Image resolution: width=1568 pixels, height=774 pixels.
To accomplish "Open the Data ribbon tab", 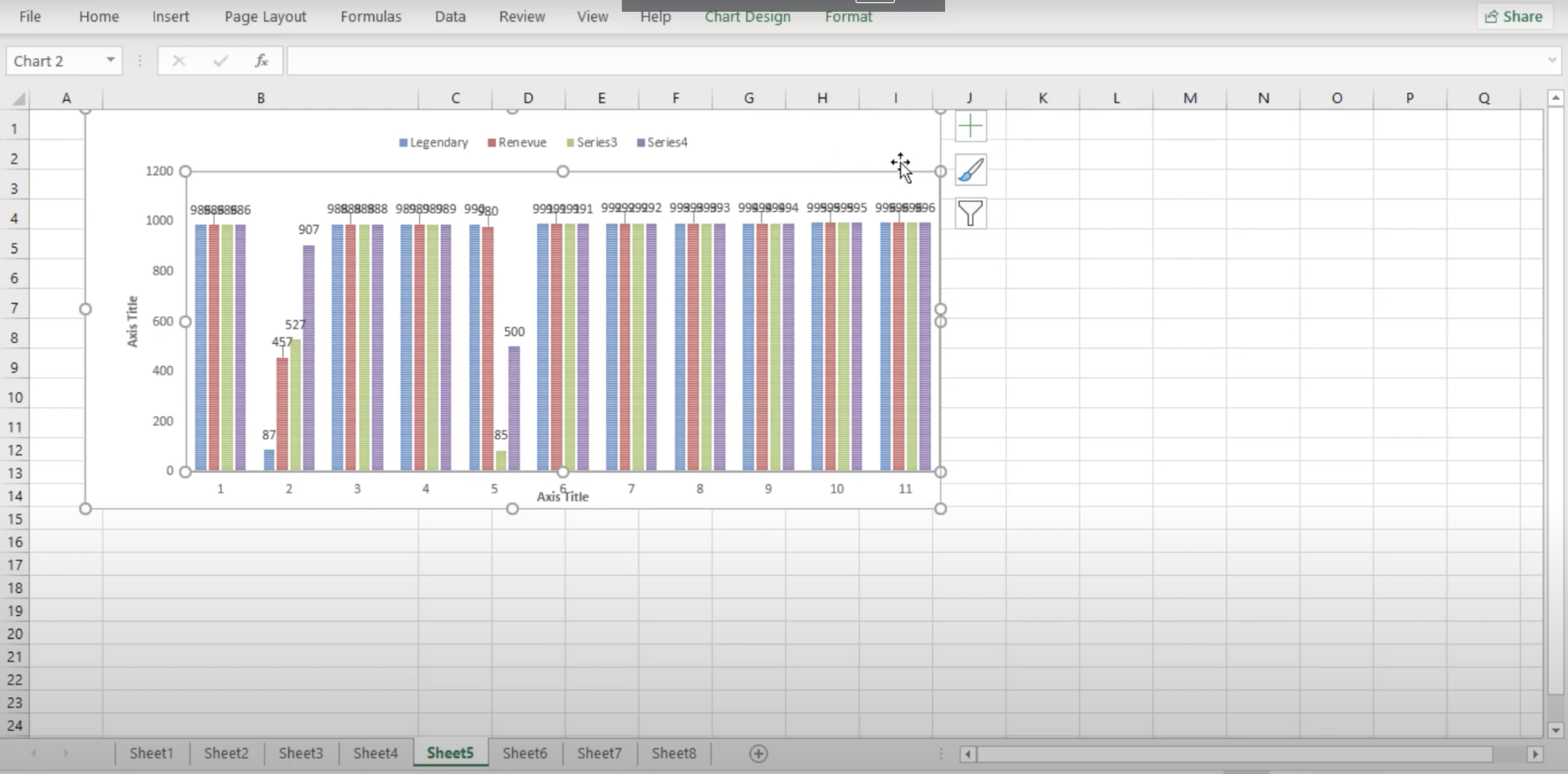I will coord(450,17).
